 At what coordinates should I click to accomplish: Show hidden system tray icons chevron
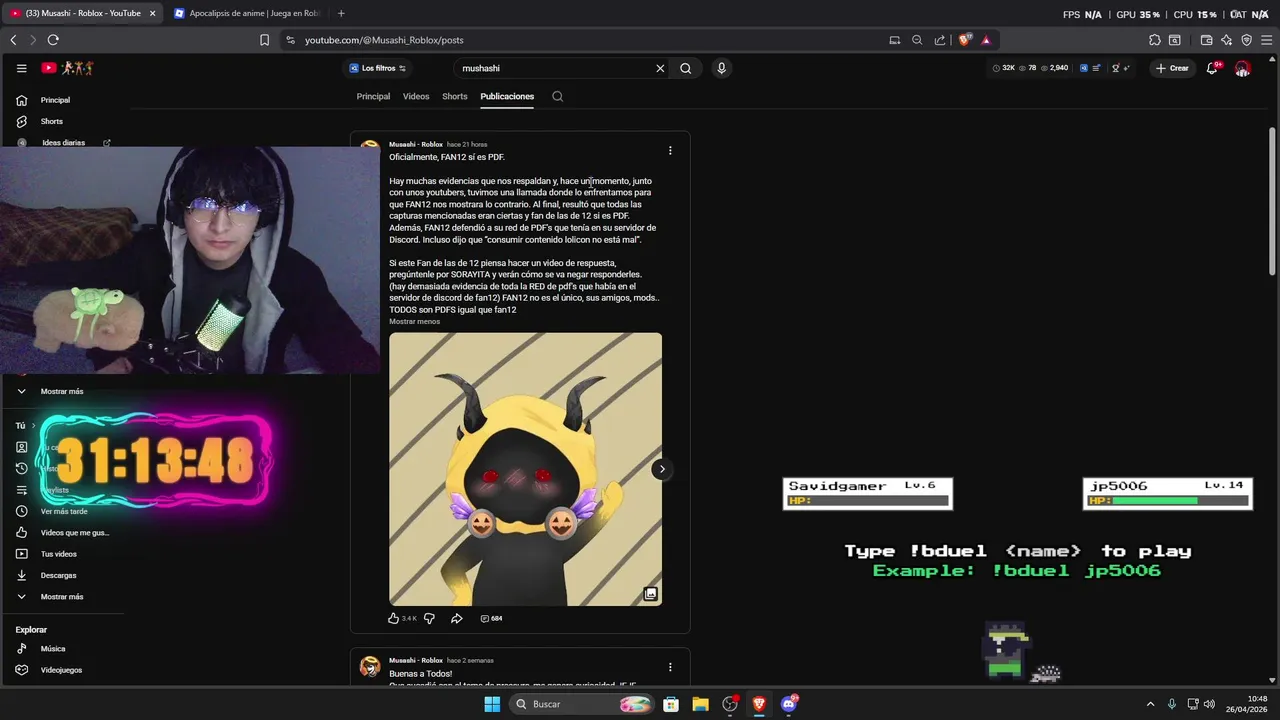pyautogui.click(x=1153, y=704)
